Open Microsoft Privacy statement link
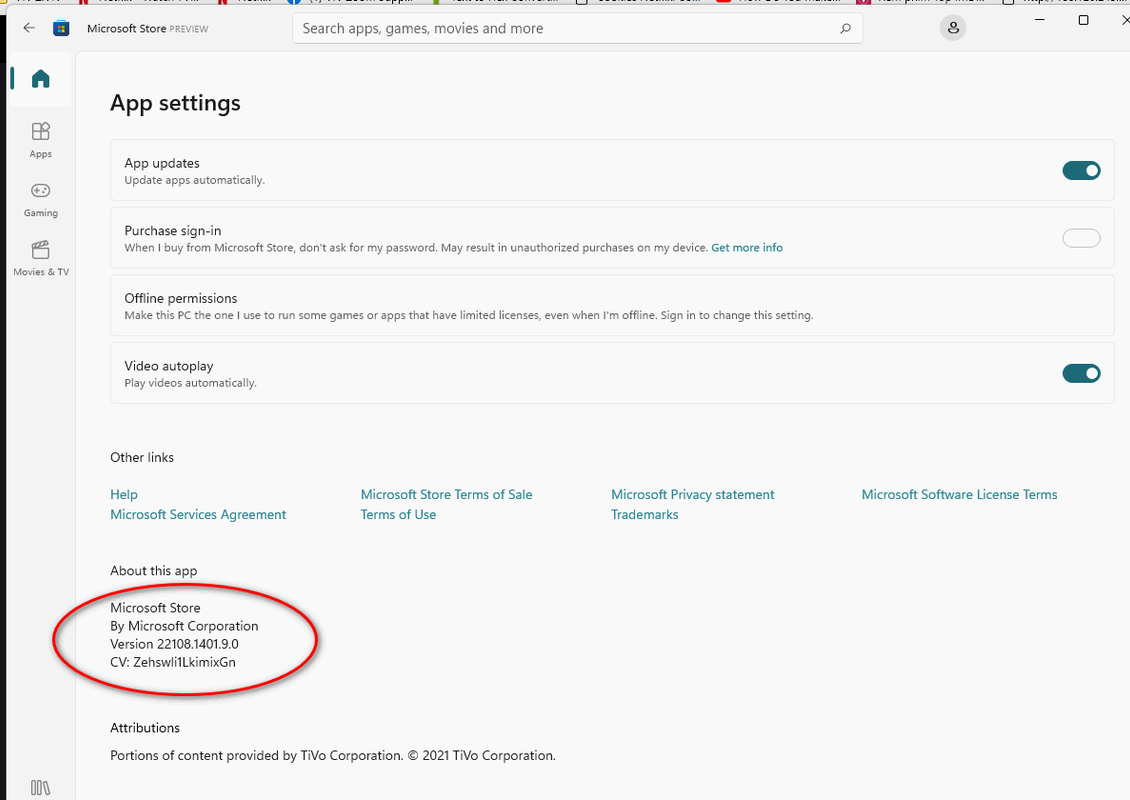 [693, 494]
